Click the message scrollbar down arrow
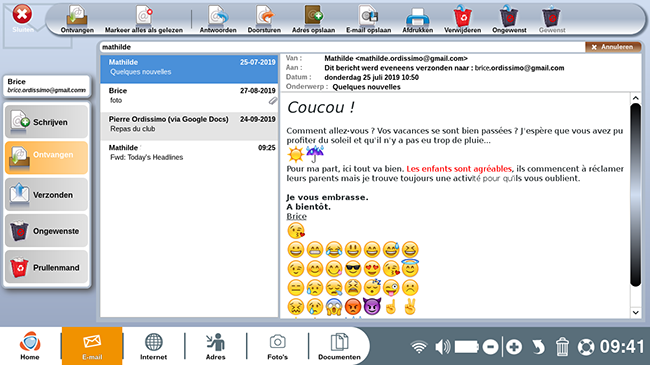 [635, 313]
